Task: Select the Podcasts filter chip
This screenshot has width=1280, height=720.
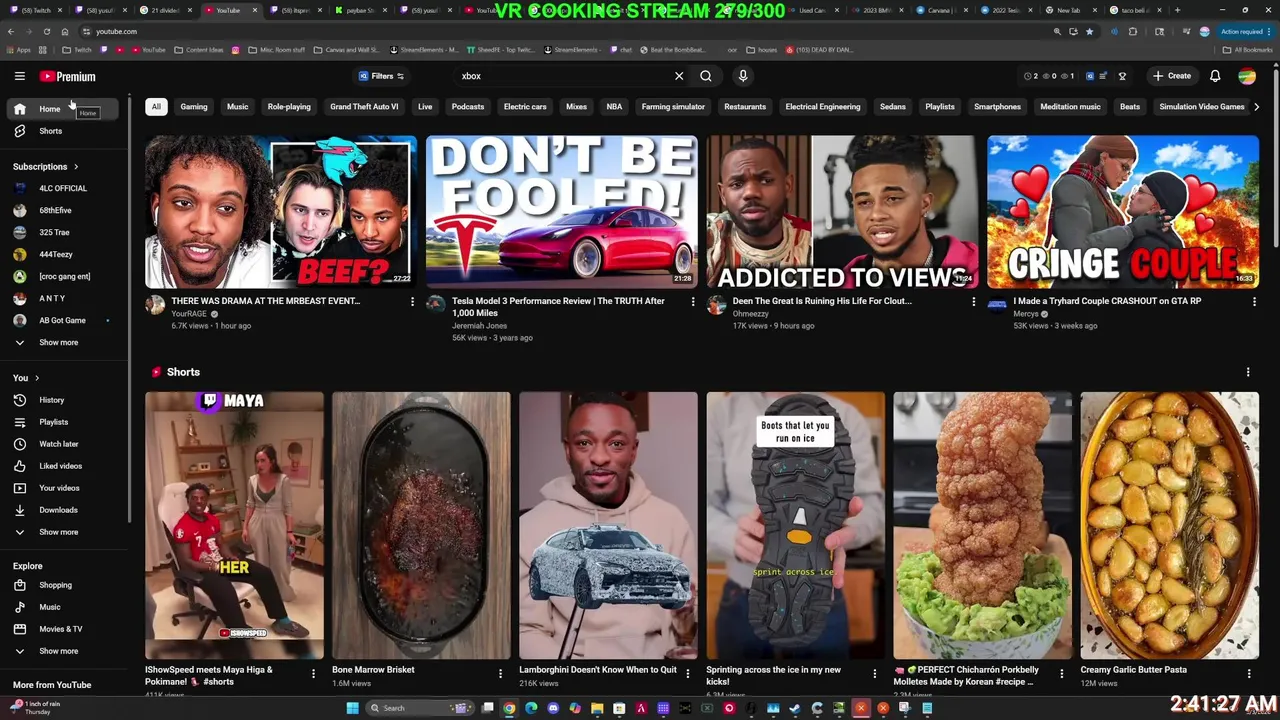Action: [468, 107]
